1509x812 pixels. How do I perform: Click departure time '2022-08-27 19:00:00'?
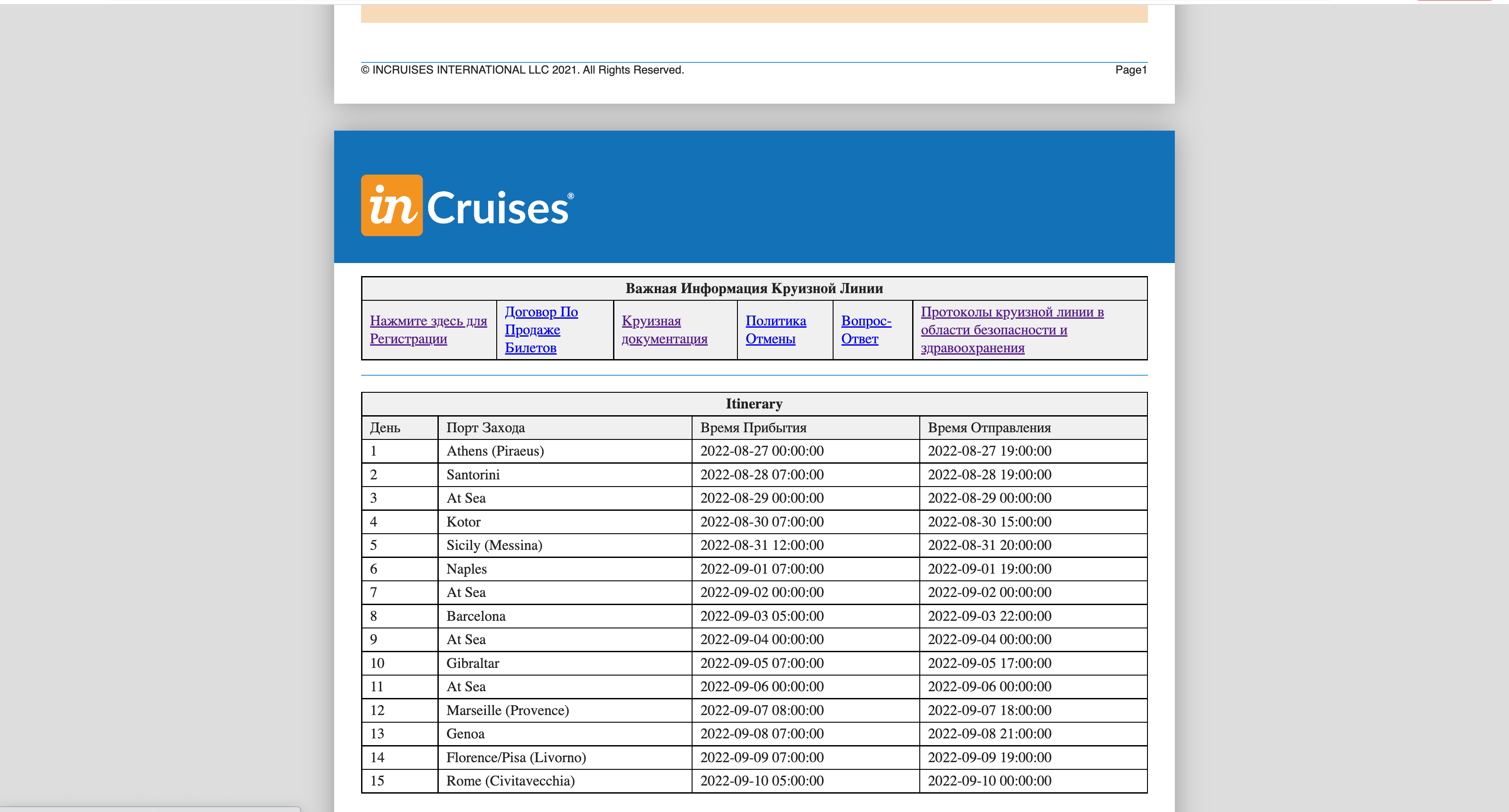[989, 452]
